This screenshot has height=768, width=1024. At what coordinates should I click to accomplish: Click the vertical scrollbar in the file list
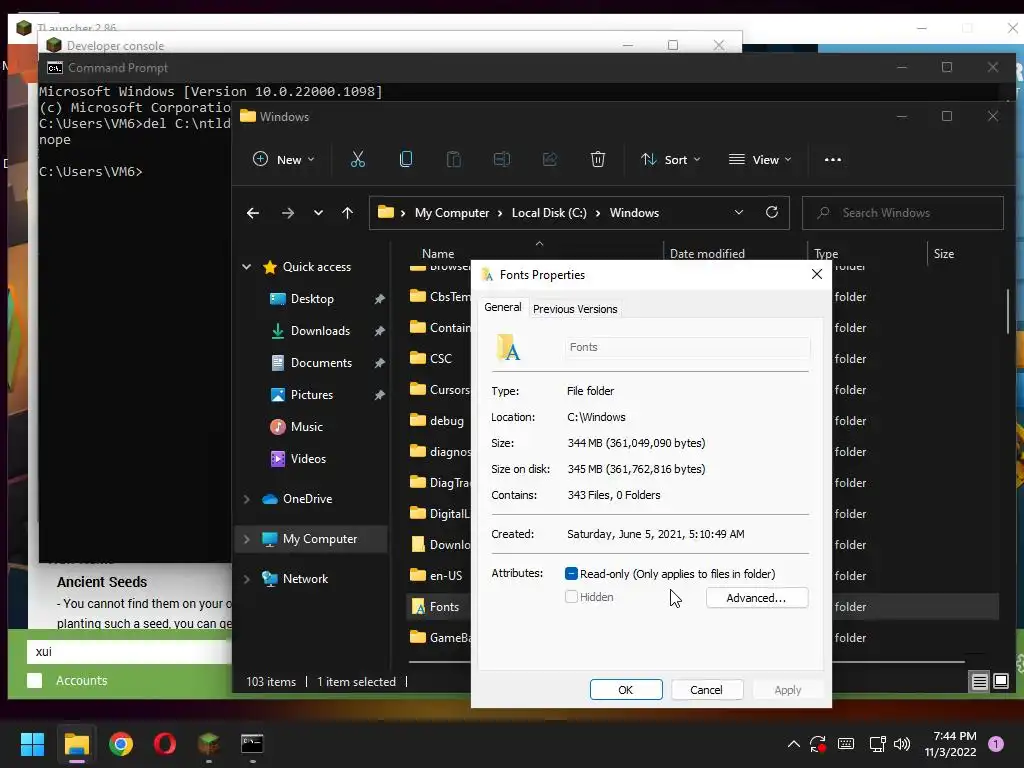click(1008, 310)
